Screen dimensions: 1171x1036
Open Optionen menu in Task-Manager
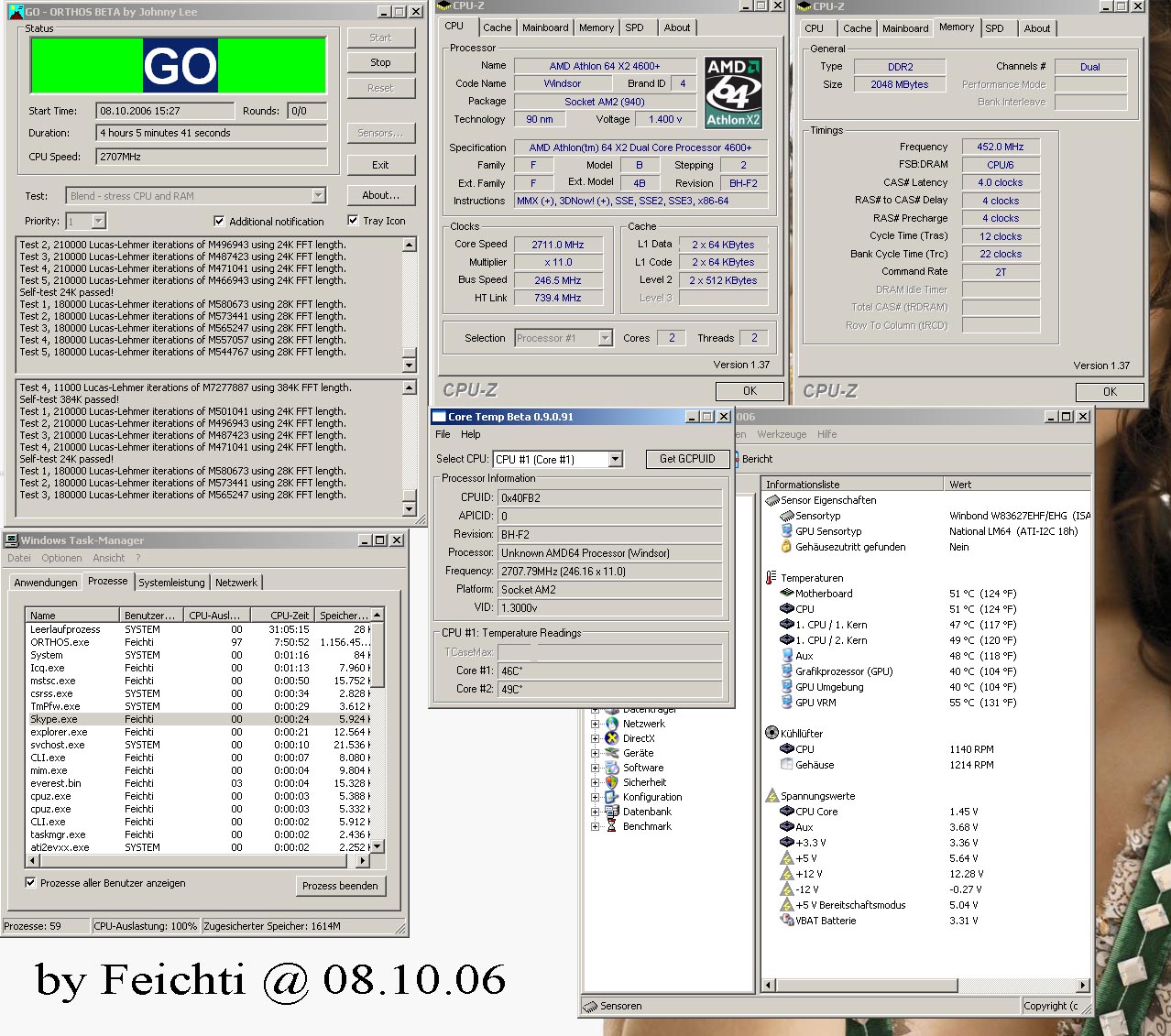click(61, 558)
